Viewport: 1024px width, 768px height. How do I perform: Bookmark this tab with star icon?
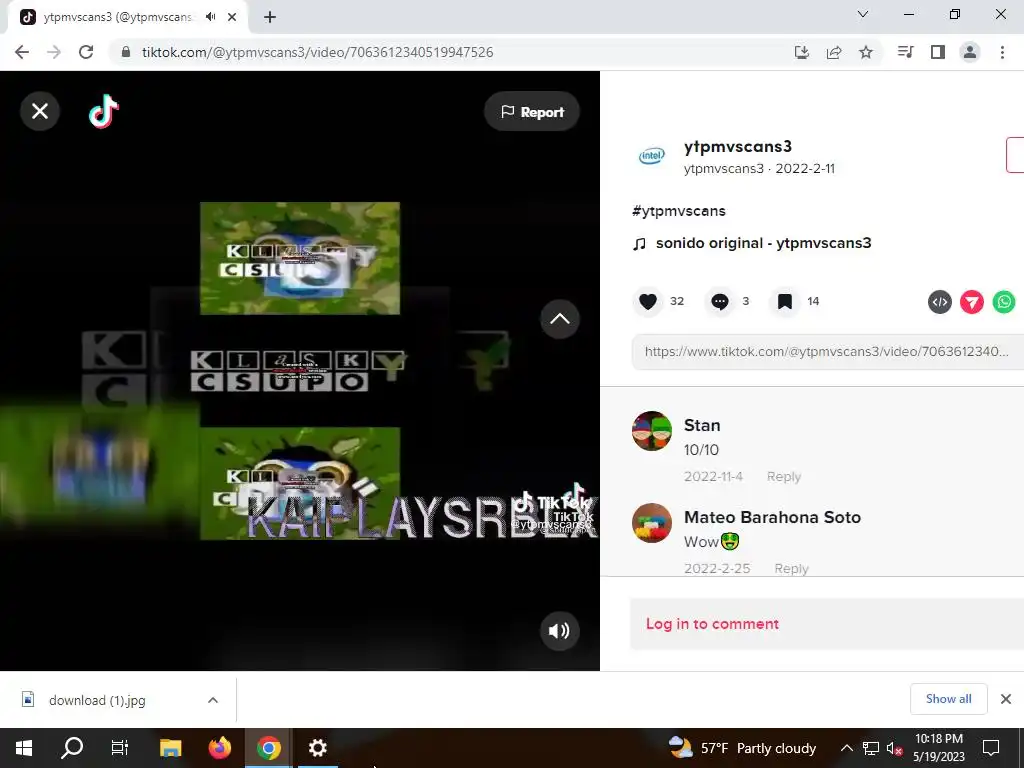click(866, 52)
